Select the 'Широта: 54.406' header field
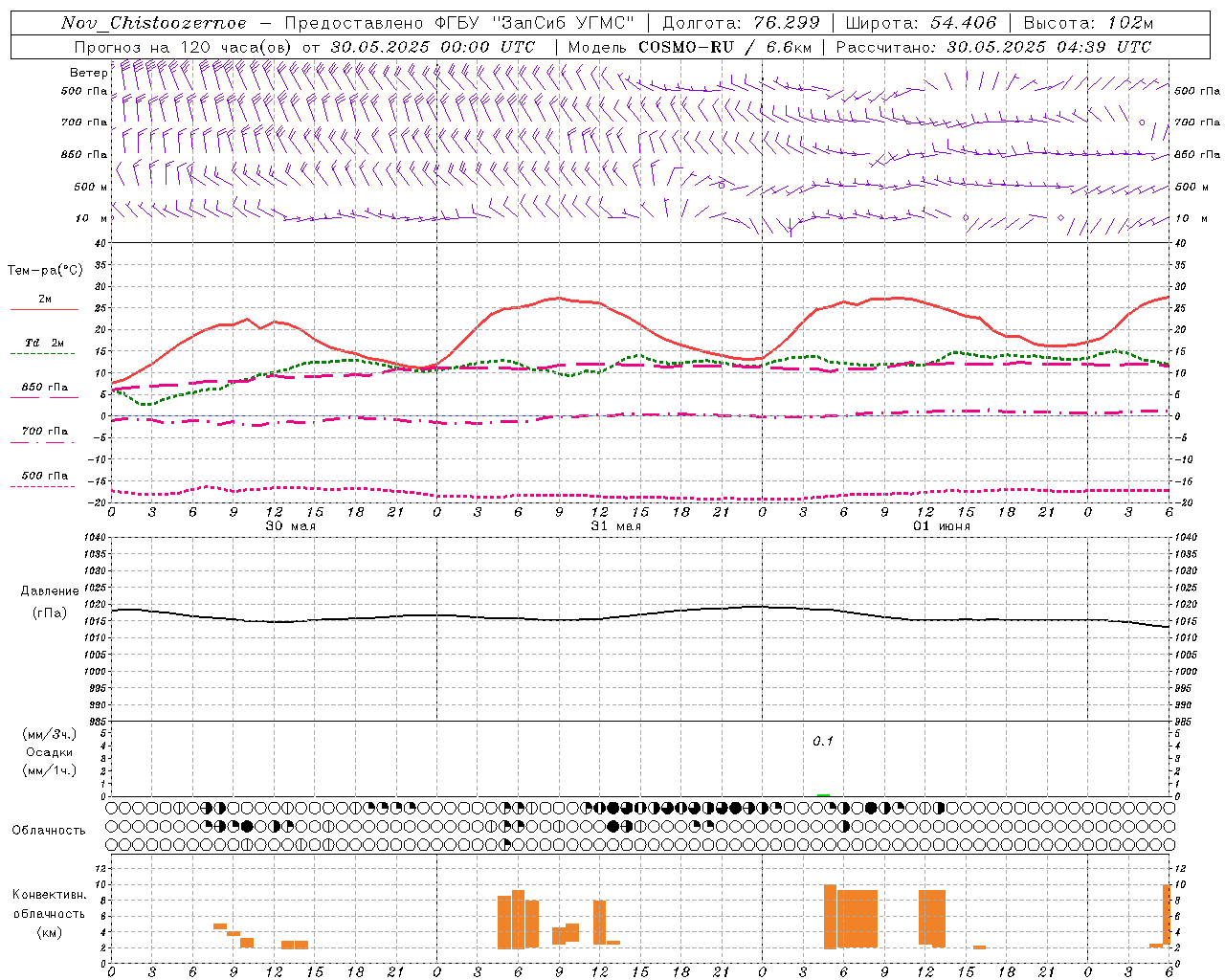The image size is (1225, 980). point(921,23)
